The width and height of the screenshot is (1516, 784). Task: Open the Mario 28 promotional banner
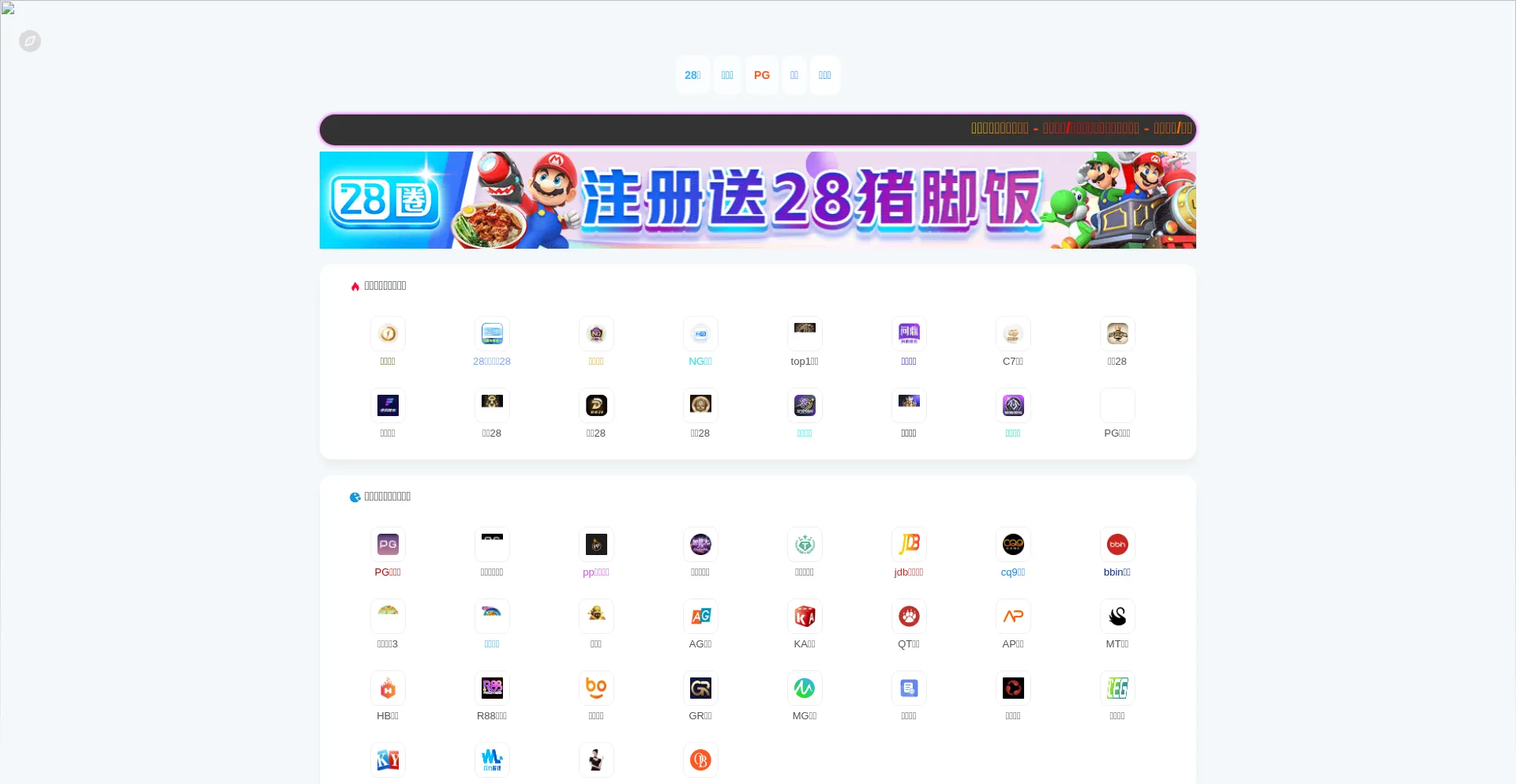pyautogui.click(x=757, y=200)
